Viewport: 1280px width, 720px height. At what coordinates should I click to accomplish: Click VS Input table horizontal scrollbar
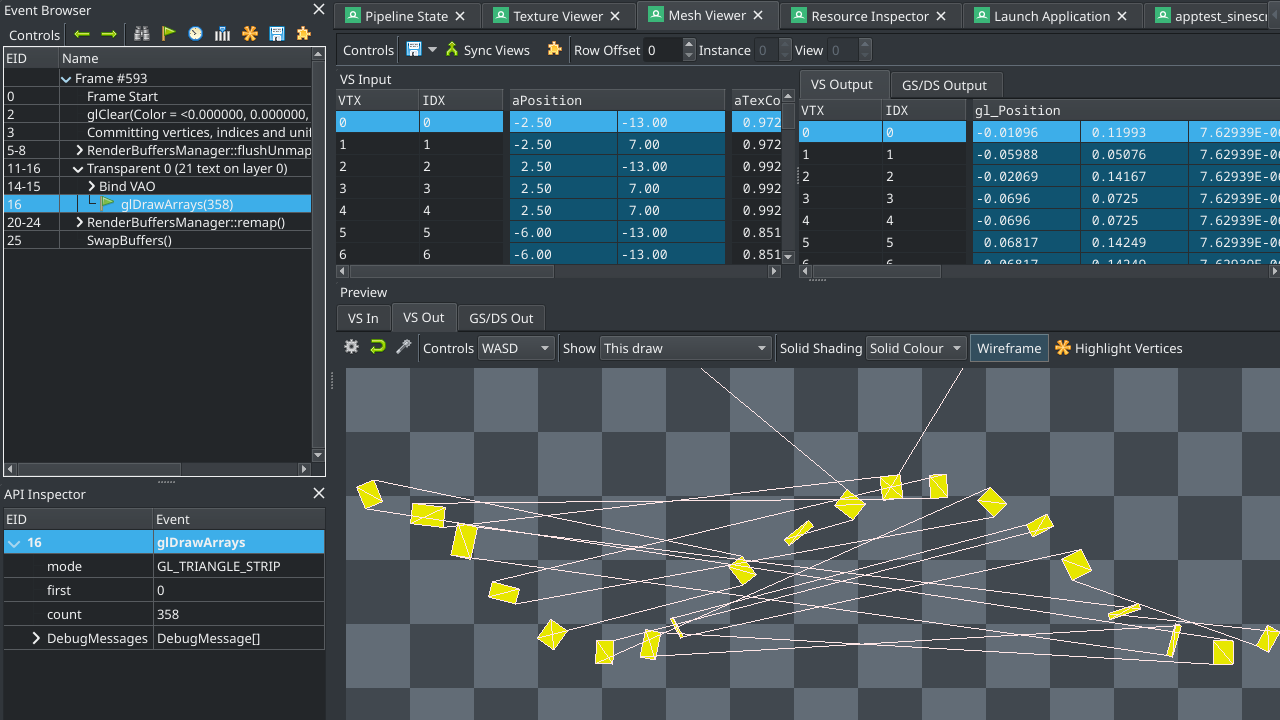point(452,271)
